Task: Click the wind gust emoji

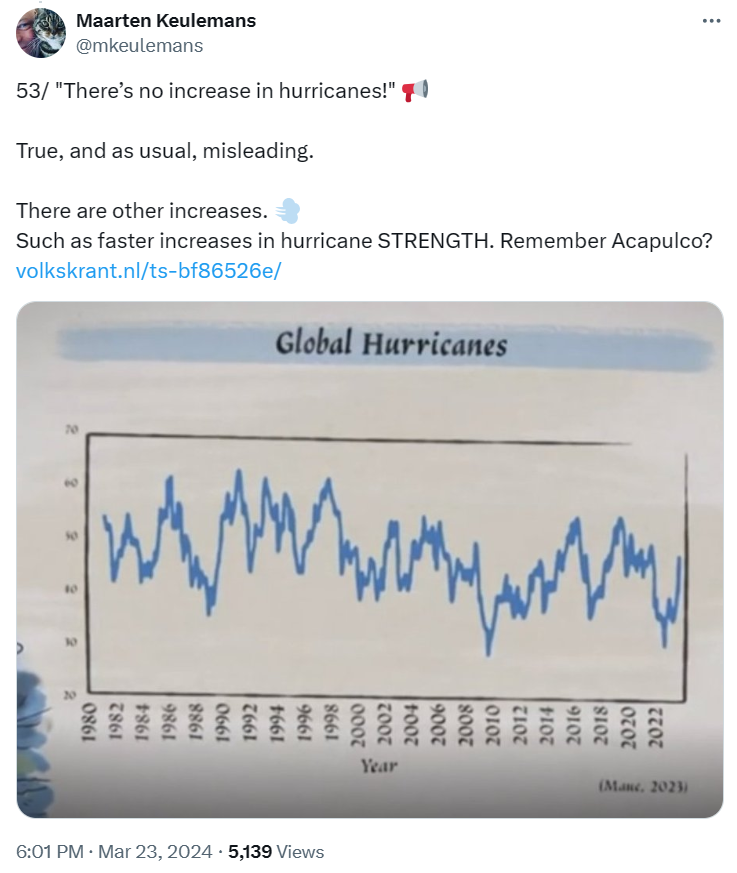Action: (x=288, y=211)
